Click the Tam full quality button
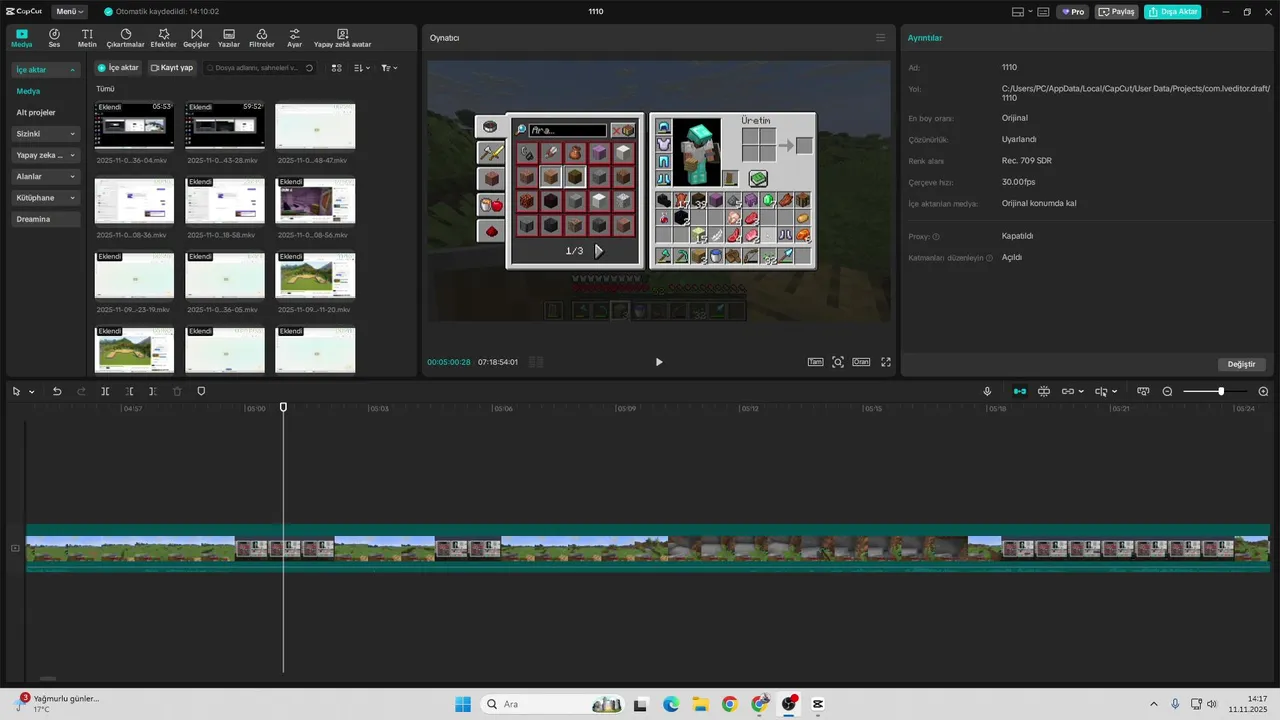The image size is (1280, 720). pos(815,362)
